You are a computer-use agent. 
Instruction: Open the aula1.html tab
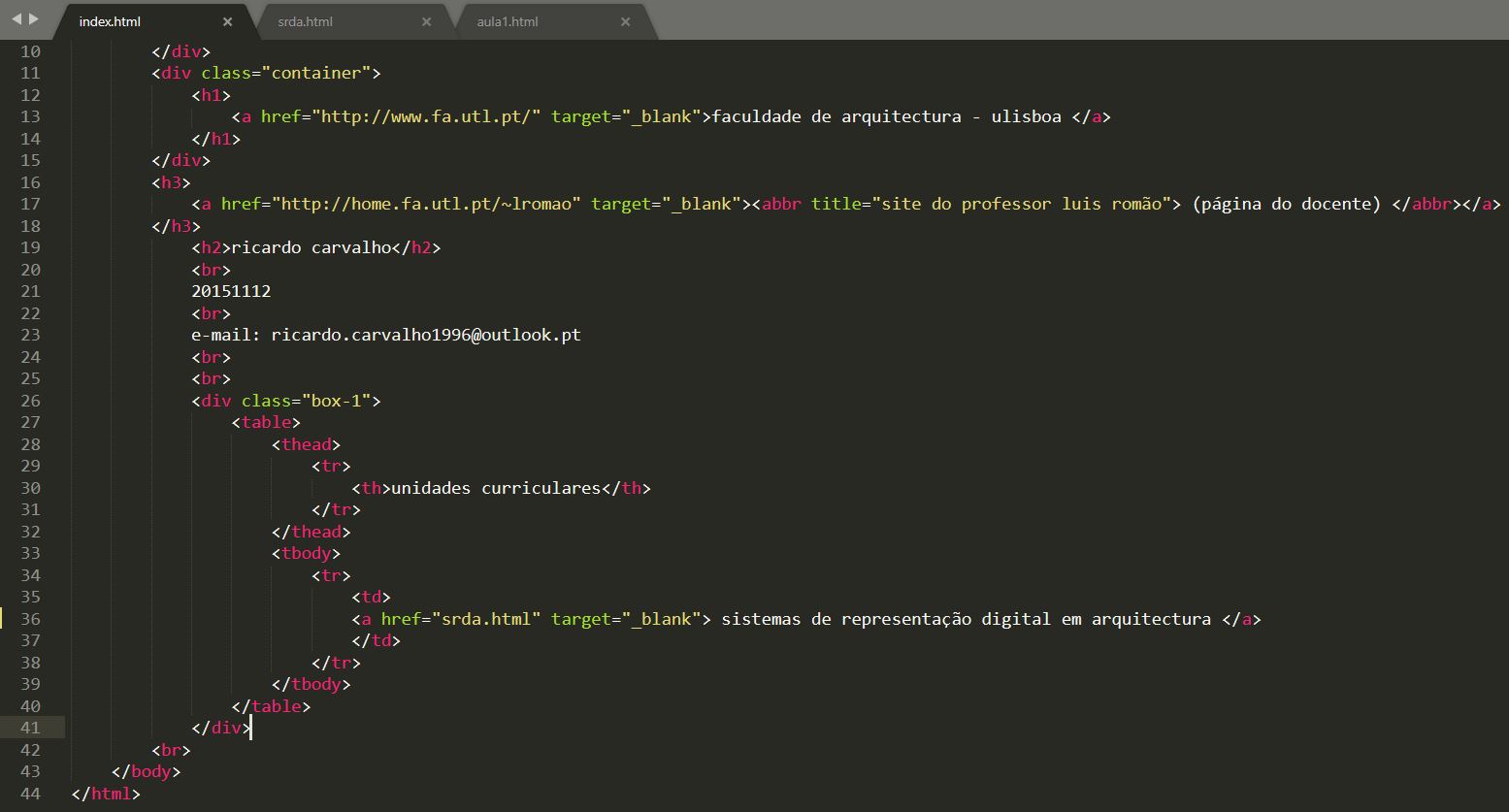(x=507, y=21)
